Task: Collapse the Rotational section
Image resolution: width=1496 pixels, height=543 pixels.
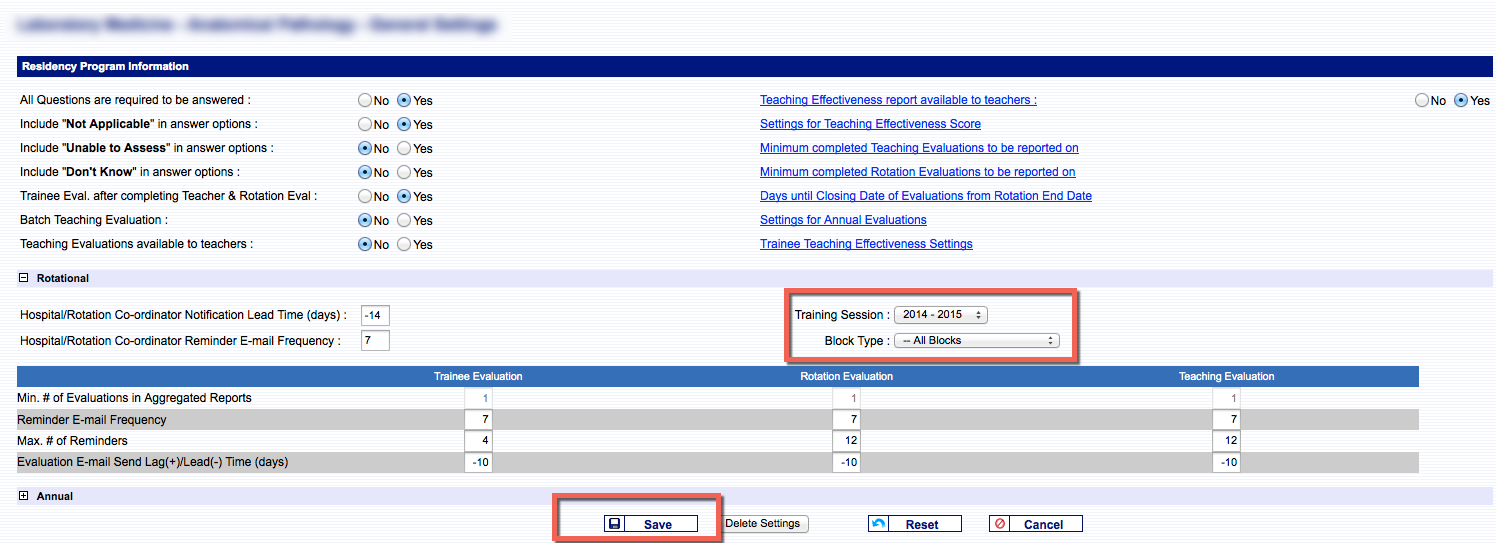Action: click(x=24, y=278)
